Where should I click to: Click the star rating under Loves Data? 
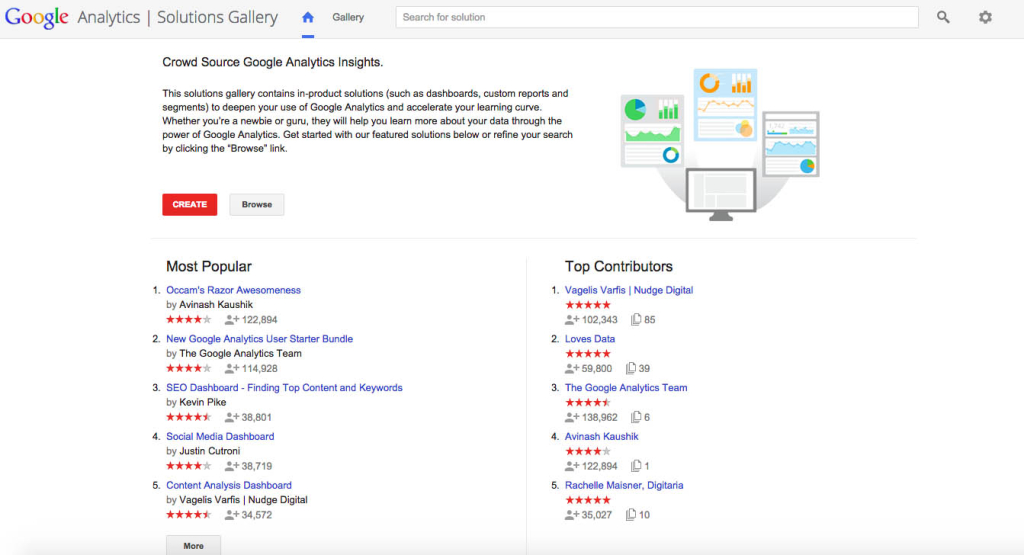[x=587, y=354]
